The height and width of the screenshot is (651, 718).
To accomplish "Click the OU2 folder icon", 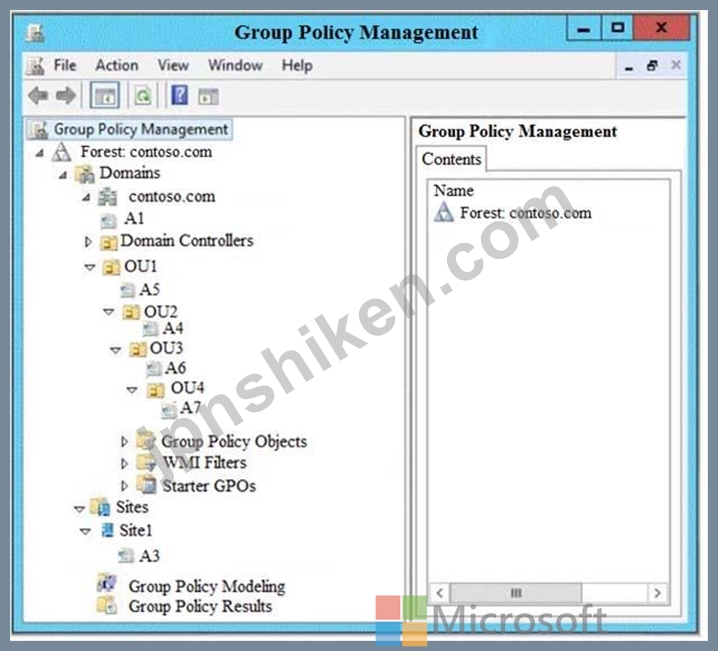I will [131, 312].
